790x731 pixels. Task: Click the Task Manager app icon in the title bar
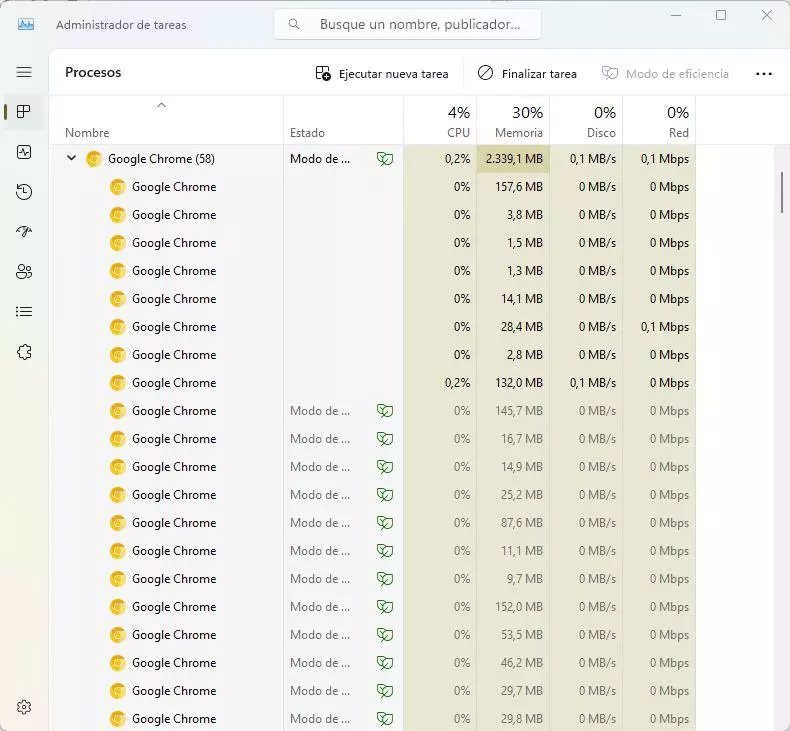point(26,24)
